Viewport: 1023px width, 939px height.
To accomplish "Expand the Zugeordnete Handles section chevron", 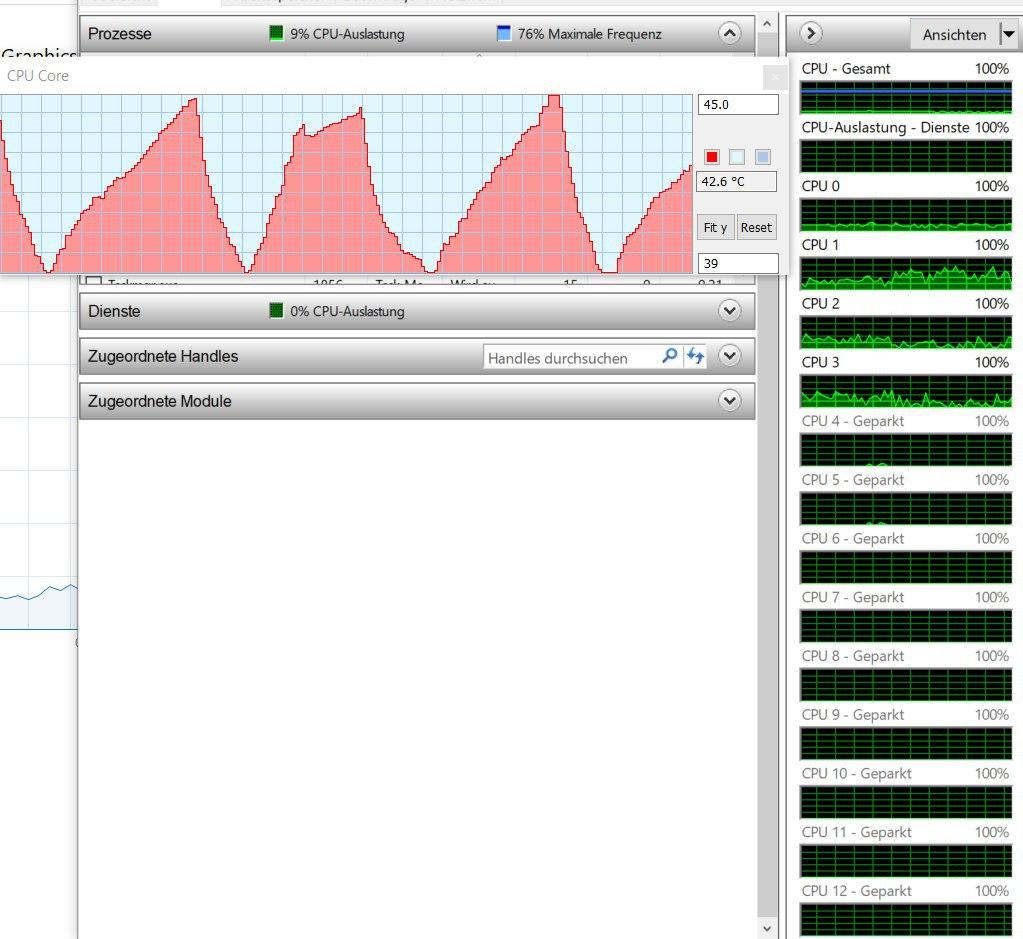I will point(729,356).
